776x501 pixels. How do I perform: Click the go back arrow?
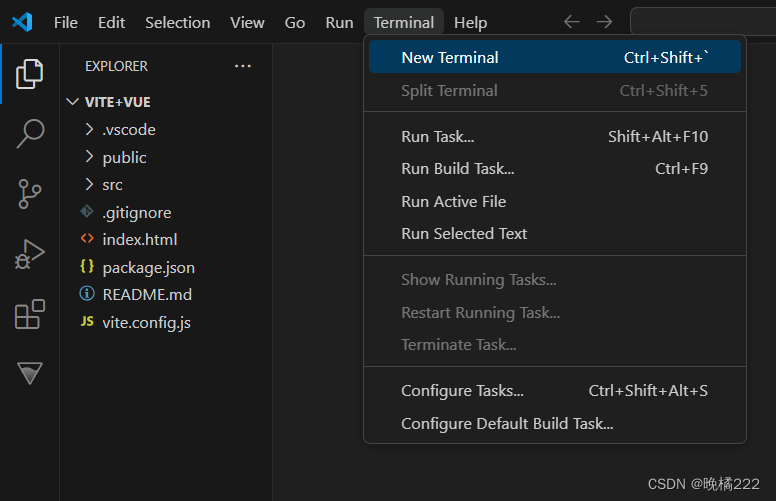tap(572, 22)
